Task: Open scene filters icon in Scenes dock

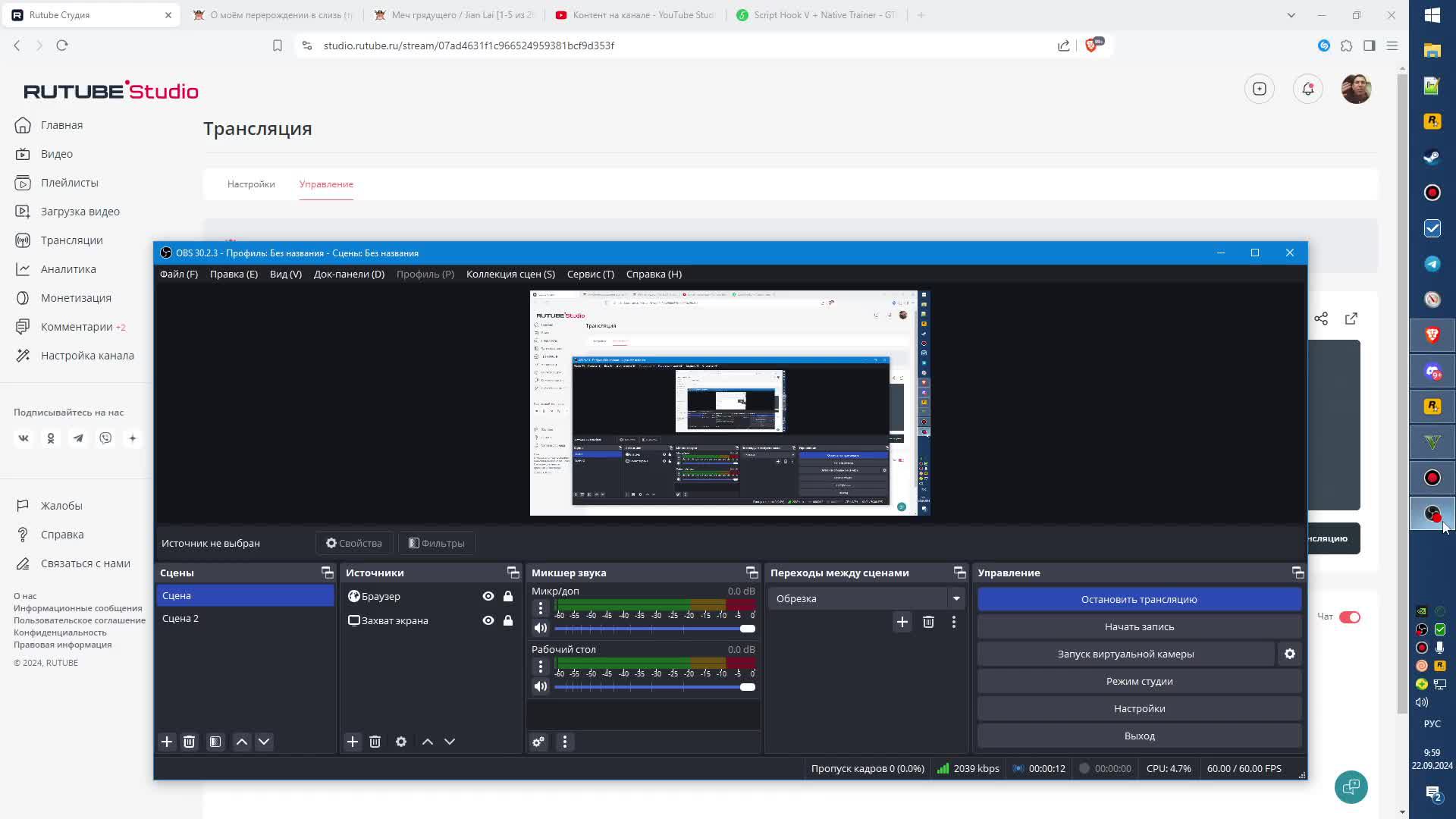Action: click(215, 742)
